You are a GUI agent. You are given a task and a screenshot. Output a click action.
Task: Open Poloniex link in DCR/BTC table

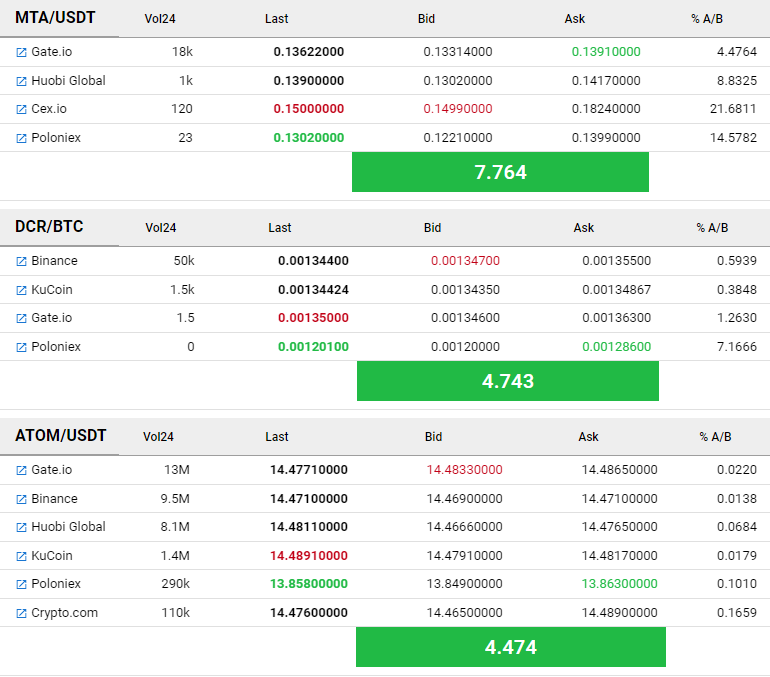click(x=56, y=347)
